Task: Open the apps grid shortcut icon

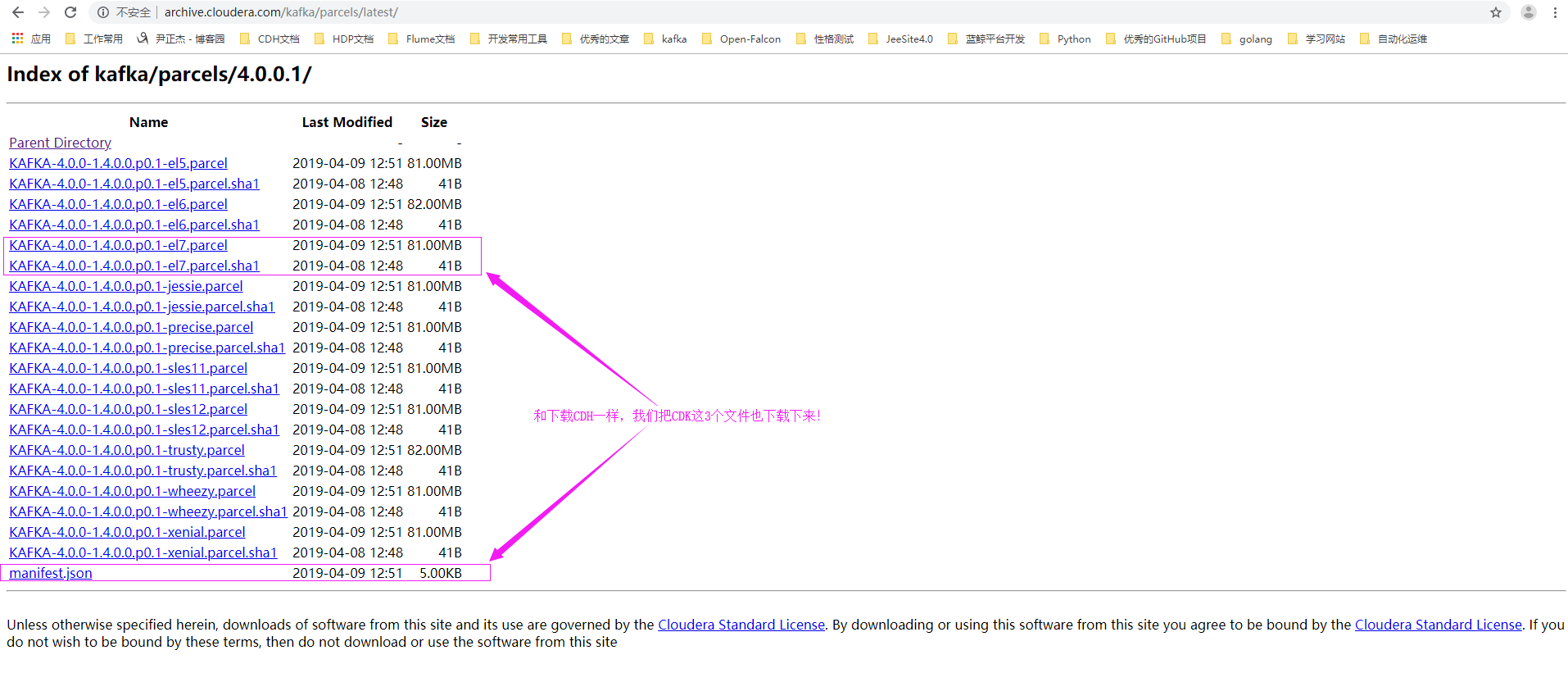Action: tap(17, 39)
